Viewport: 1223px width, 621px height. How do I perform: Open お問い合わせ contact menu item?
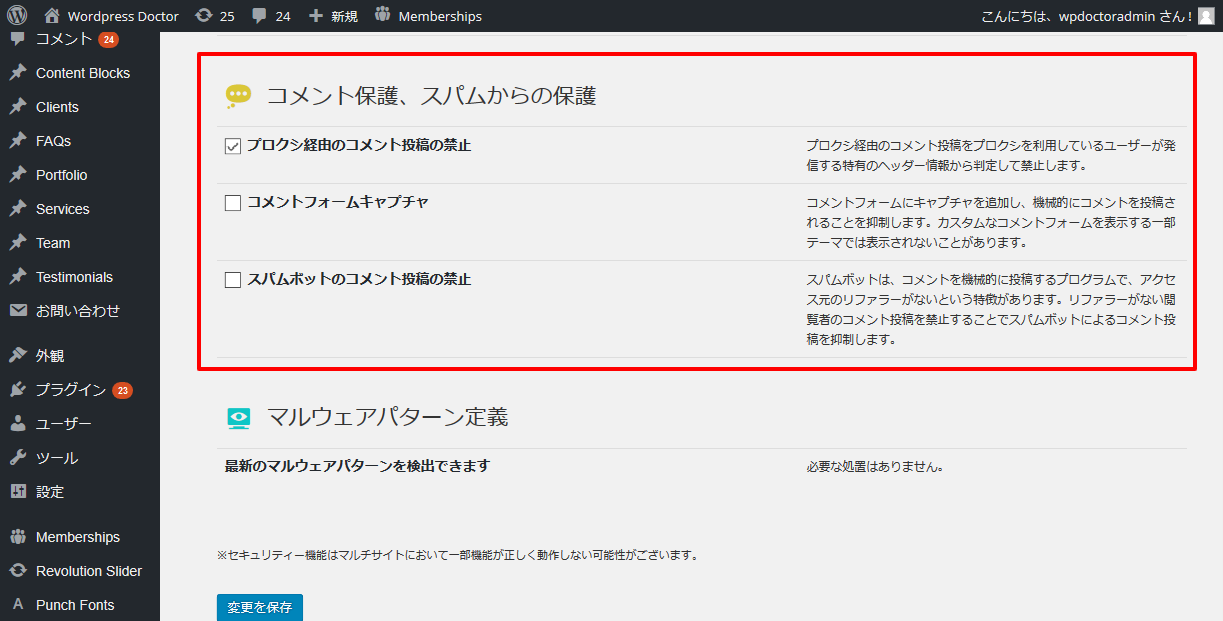[77, 311]
